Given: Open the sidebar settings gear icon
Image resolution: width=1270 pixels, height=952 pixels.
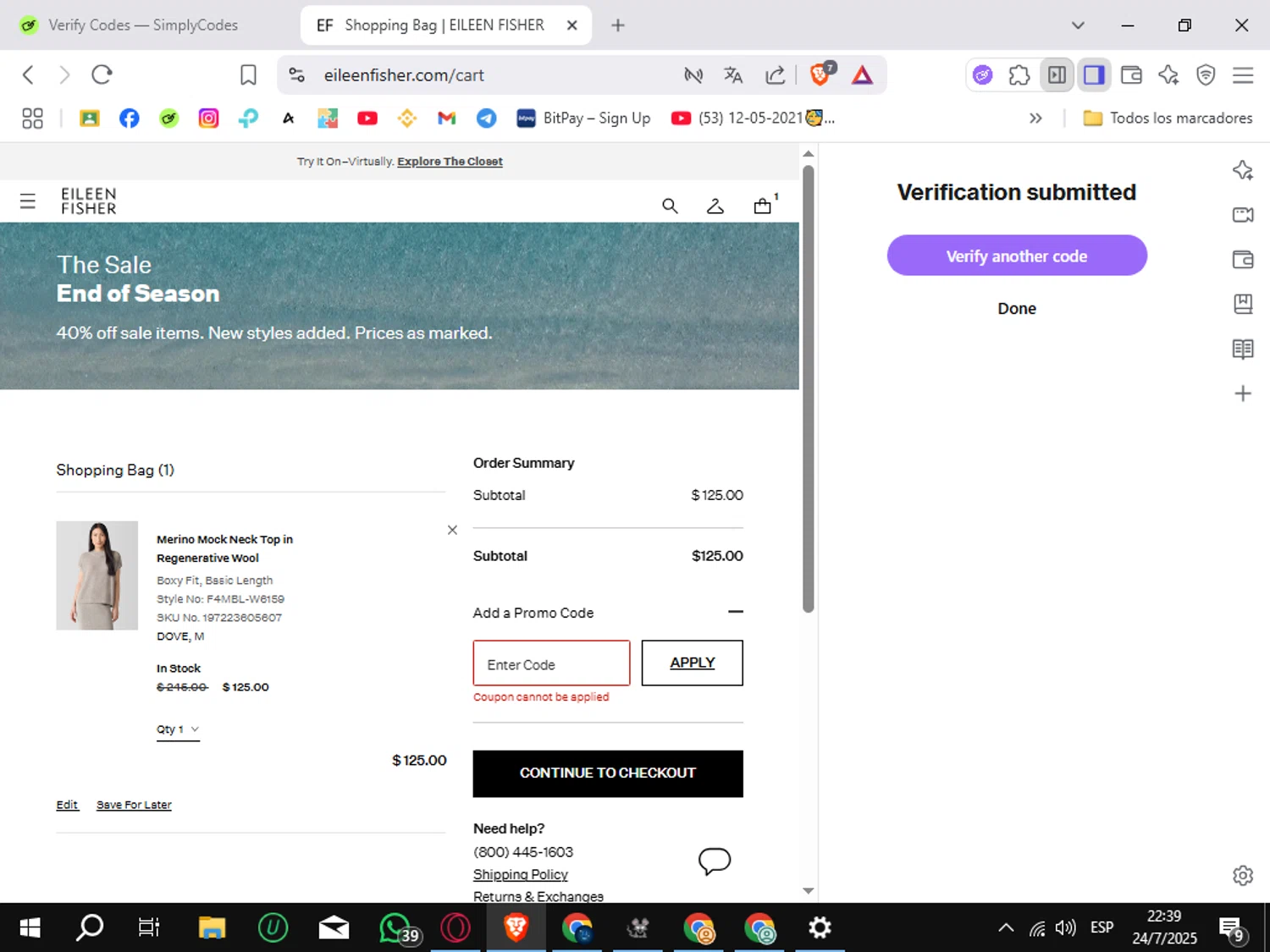Looking at the screenshot, I should pyautogui.click(x=1243, y=876).
